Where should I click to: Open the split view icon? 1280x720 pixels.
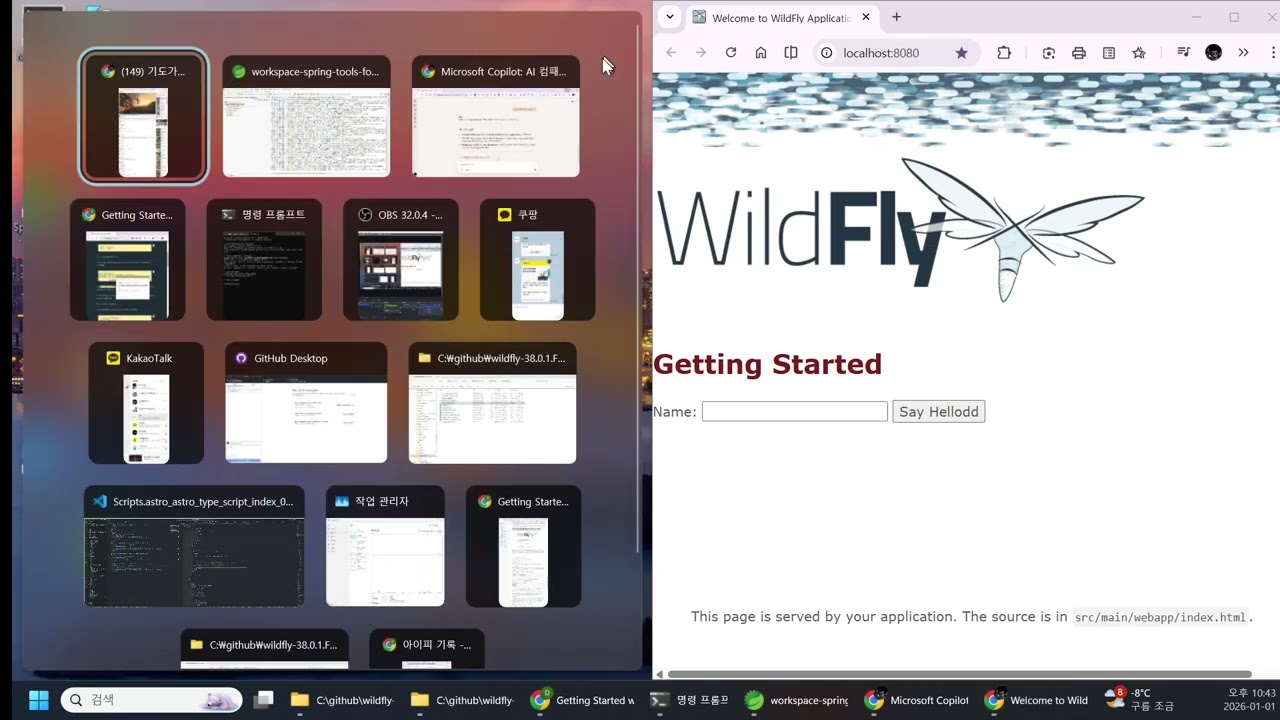coord(791,53)
